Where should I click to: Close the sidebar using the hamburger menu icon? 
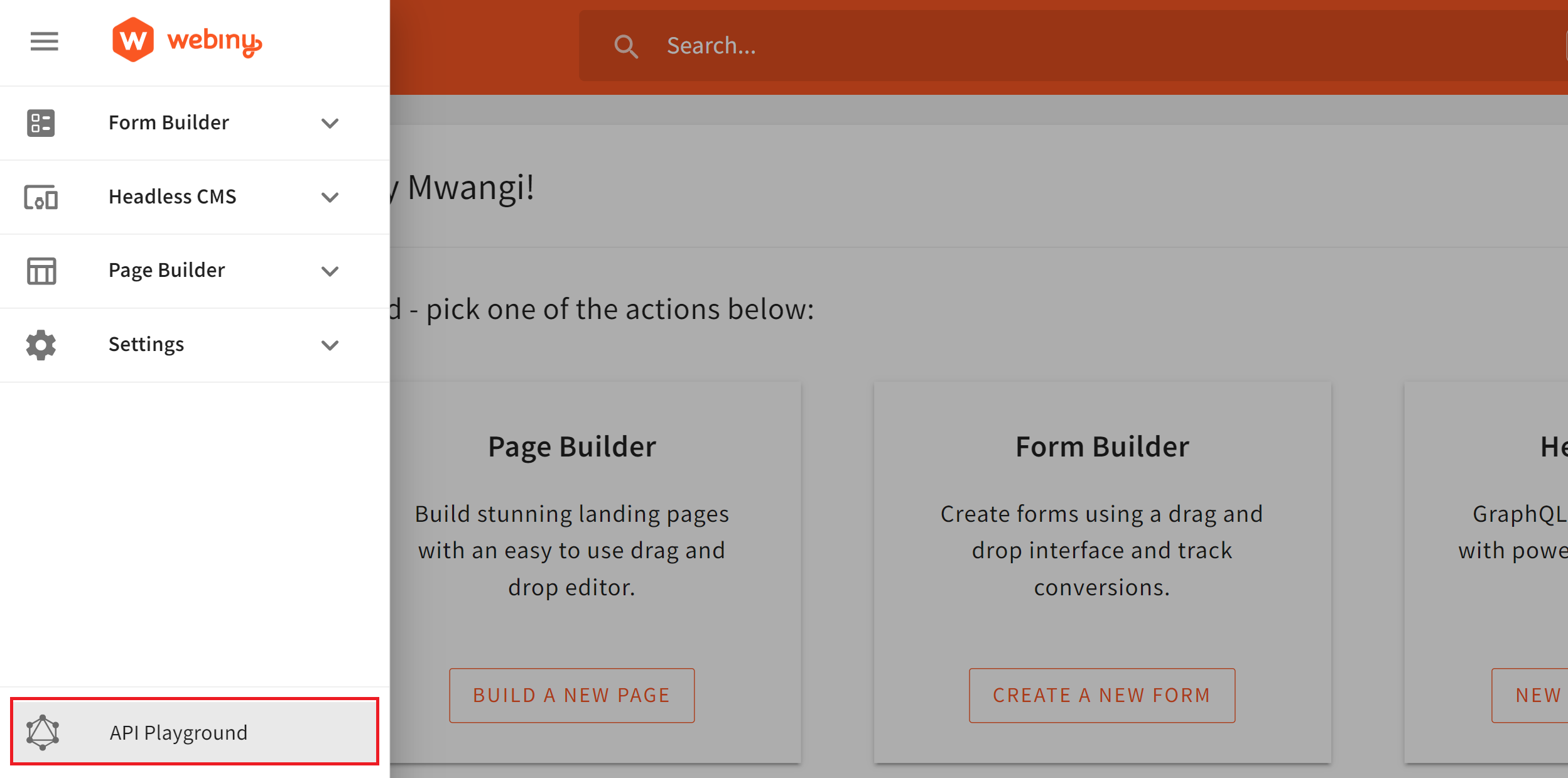pyautogui.click(x=44, y=41)
